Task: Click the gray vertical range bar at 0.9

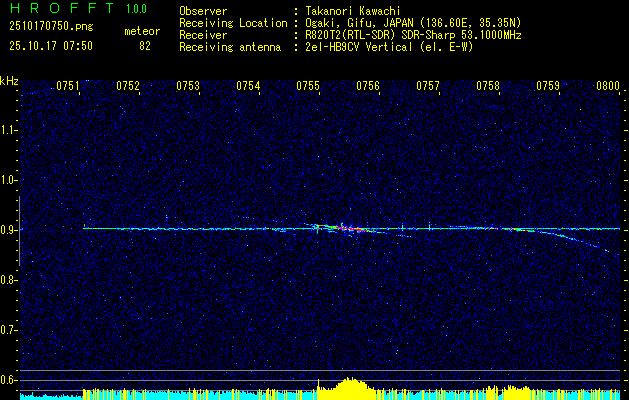Action: tap(20, 231)
